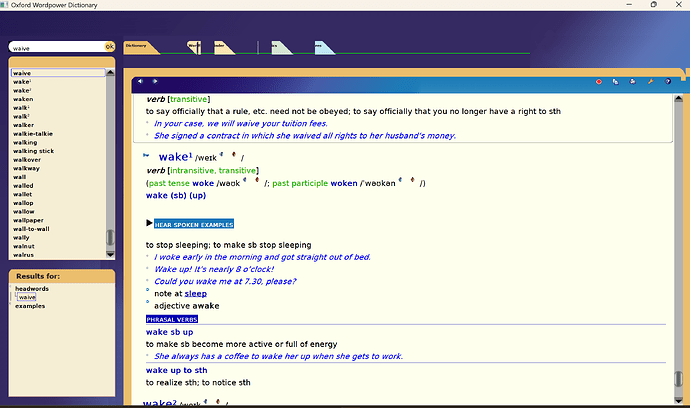This screenshot has width=690, height=408.
Task: Click the 'wake up to sth' phrasal verb heading
Action: 176,370
